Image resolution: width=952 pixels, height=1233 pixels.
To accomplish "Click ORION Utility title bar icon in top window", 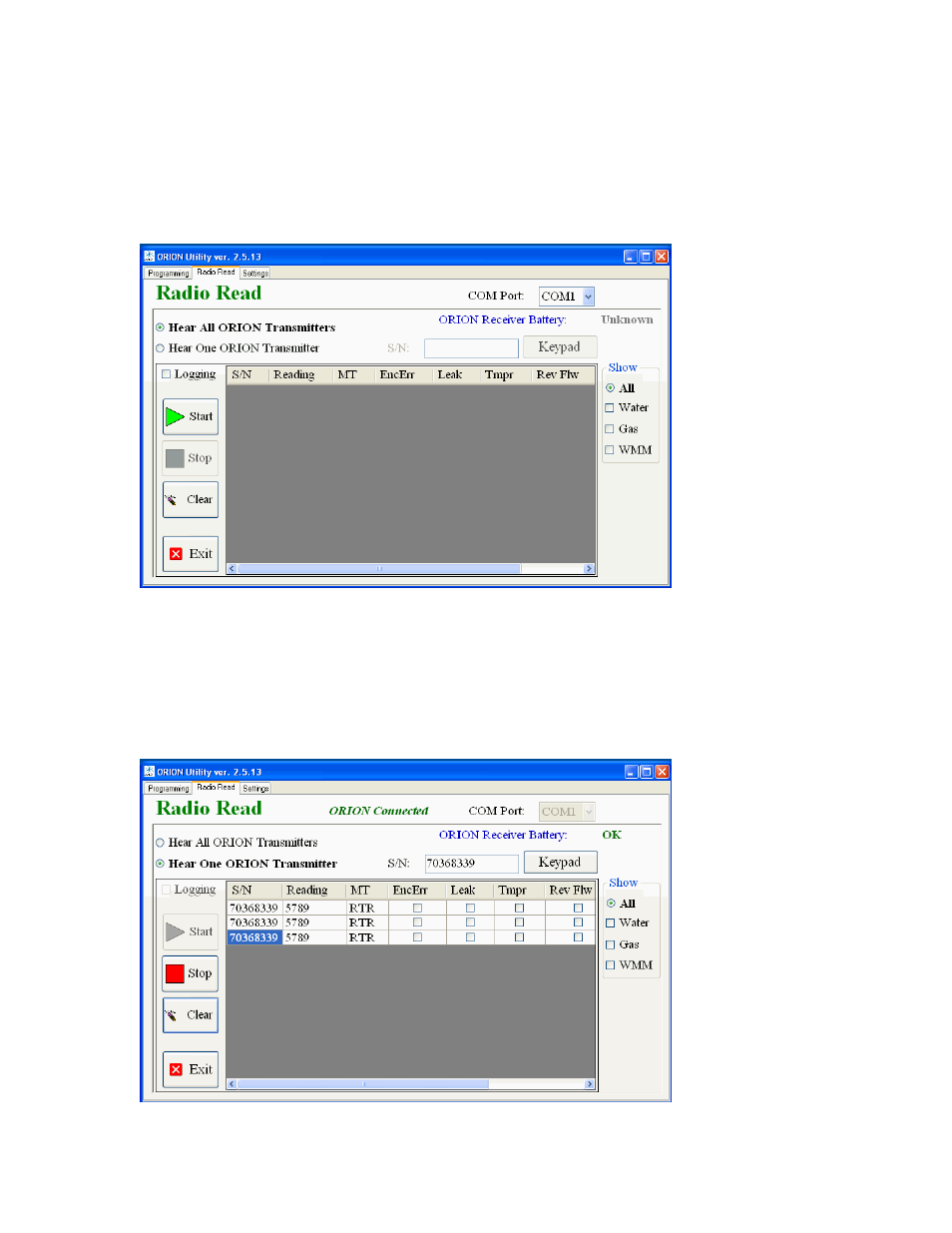I will (x=149, y=257).
